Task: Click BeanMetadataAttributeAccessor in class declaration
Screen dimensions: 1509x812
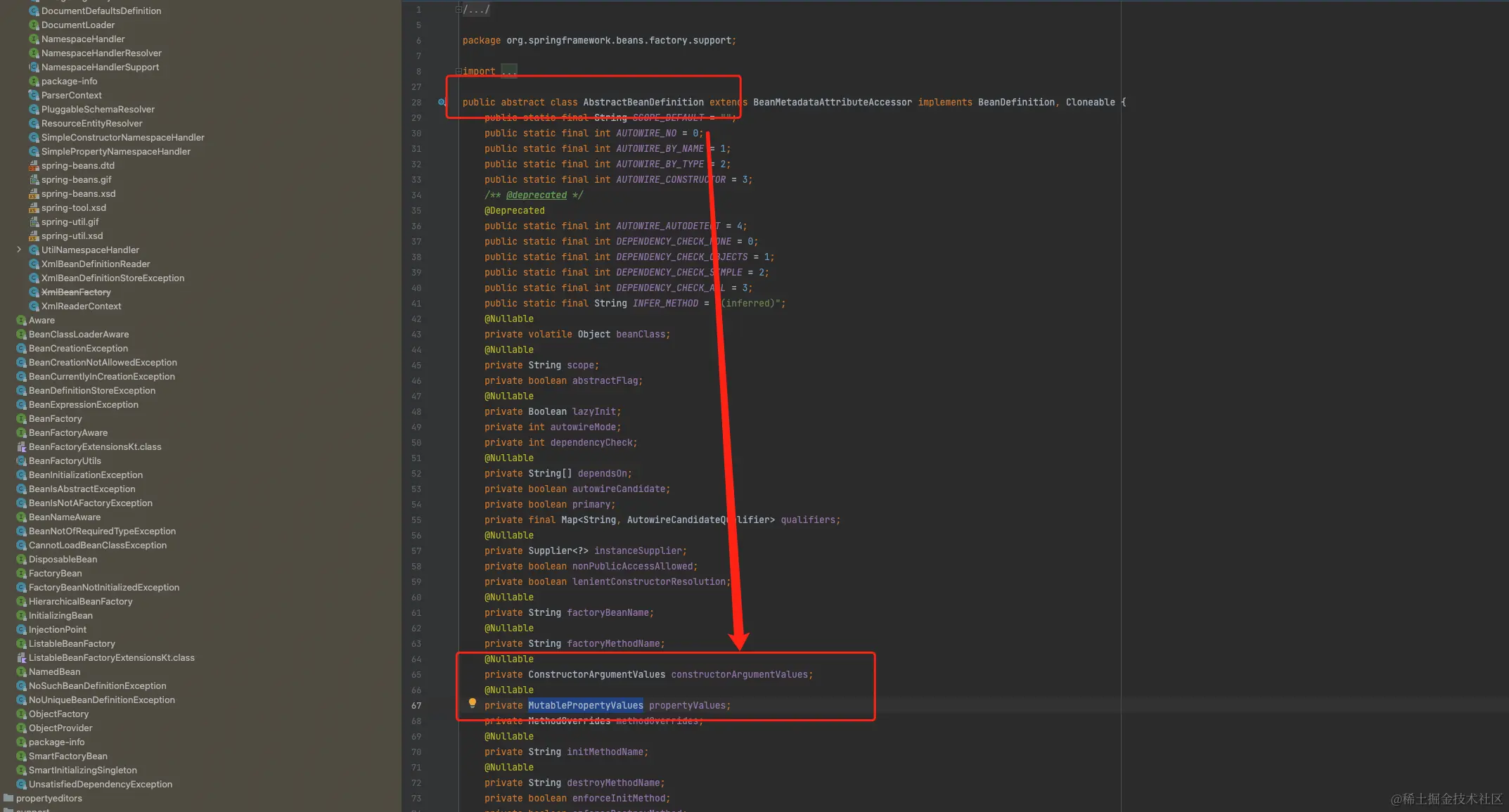Action: click(833, 103)
